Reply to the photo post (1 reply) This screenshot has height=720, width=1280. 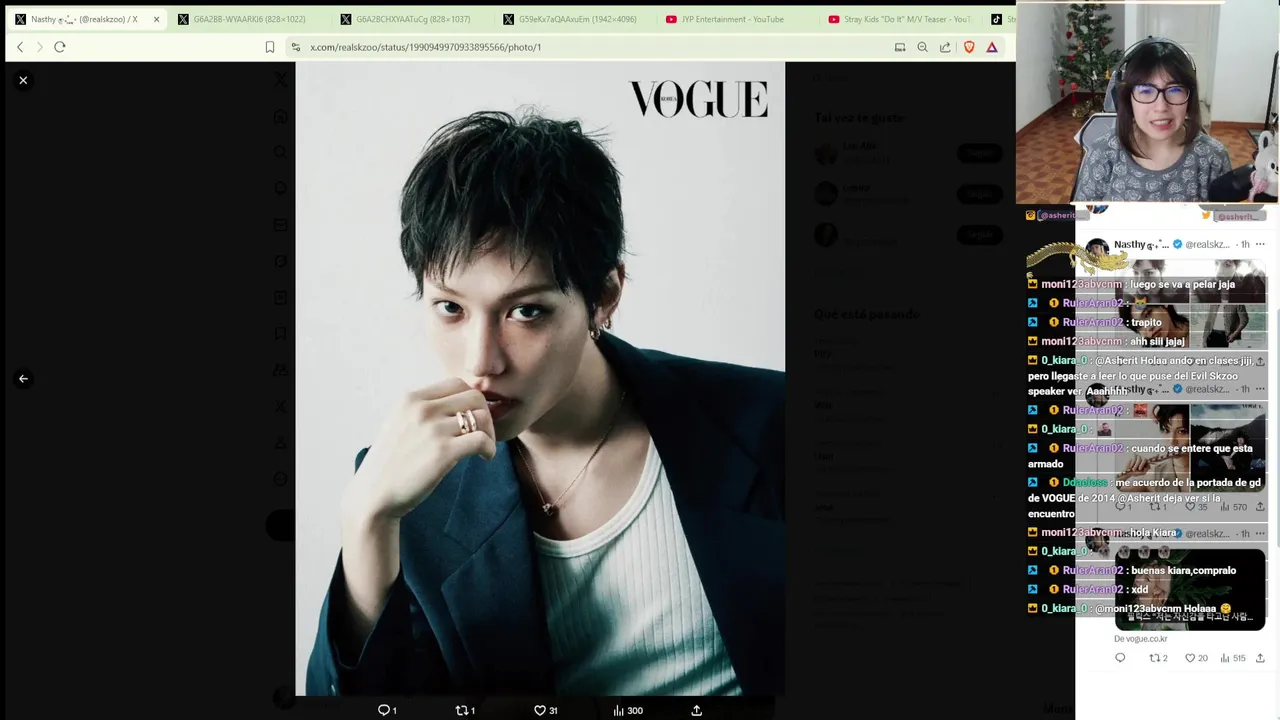[387, 710]
